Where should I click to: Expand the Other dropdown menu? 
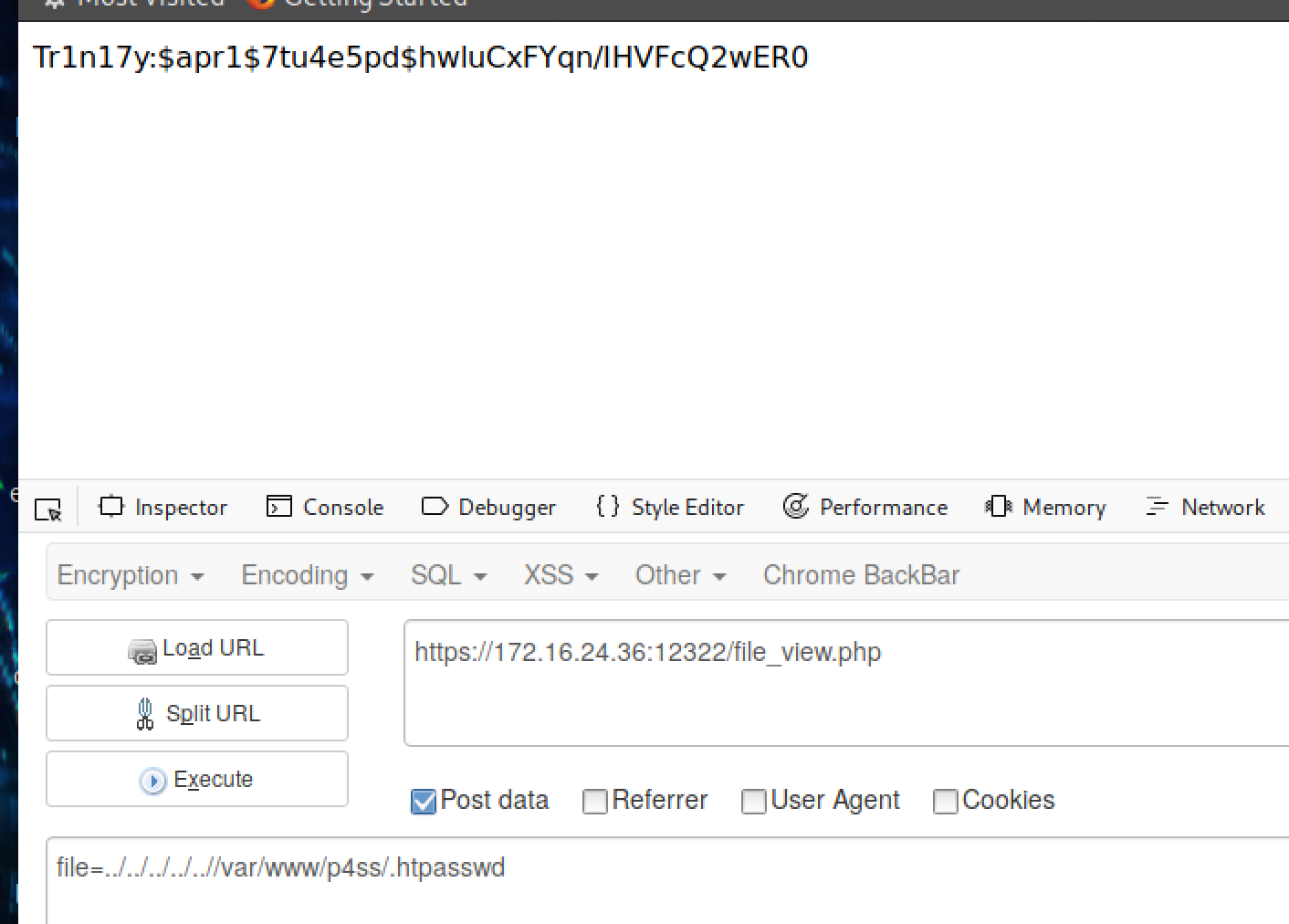click(680, 575)
